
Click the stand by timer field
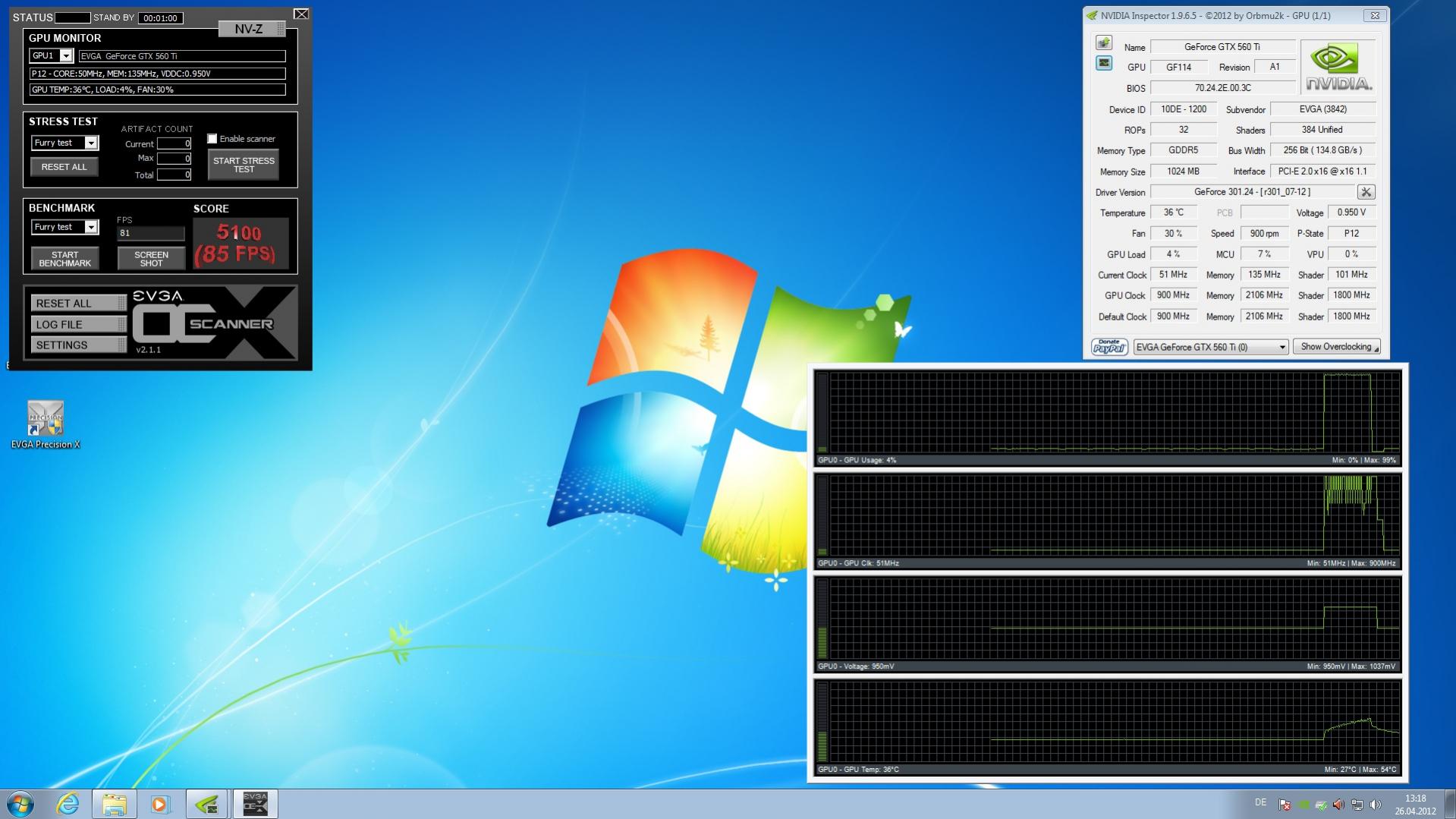(x=161, y=18)
